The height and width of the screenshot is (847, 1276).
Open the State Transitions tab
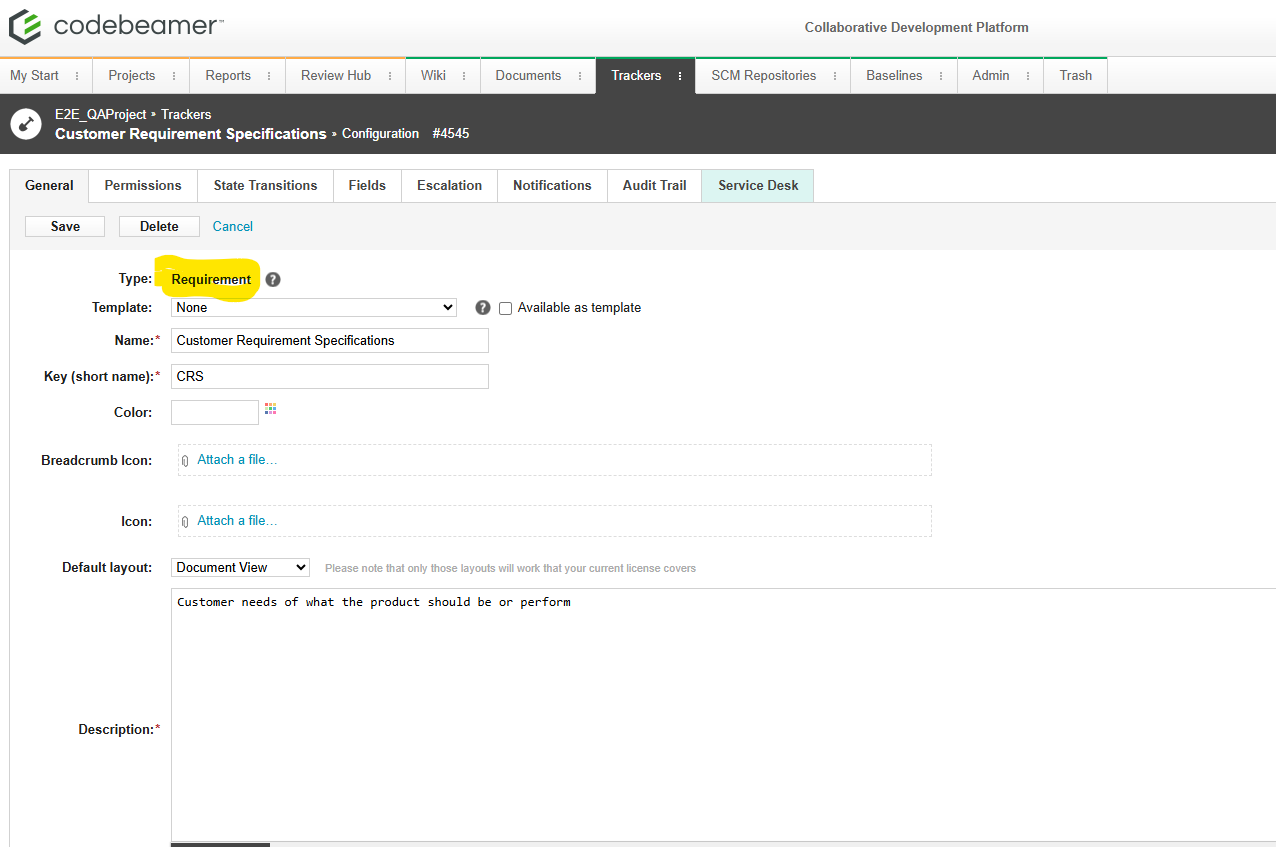tap(265, 186)
